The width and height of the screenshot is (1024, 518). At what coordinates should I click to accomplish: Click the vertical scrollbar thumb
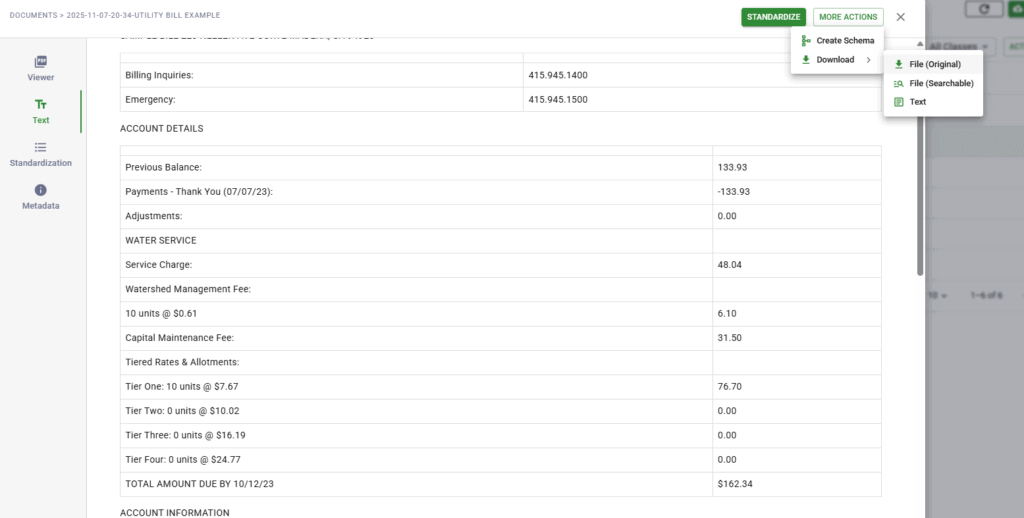(x=920, y=160)
